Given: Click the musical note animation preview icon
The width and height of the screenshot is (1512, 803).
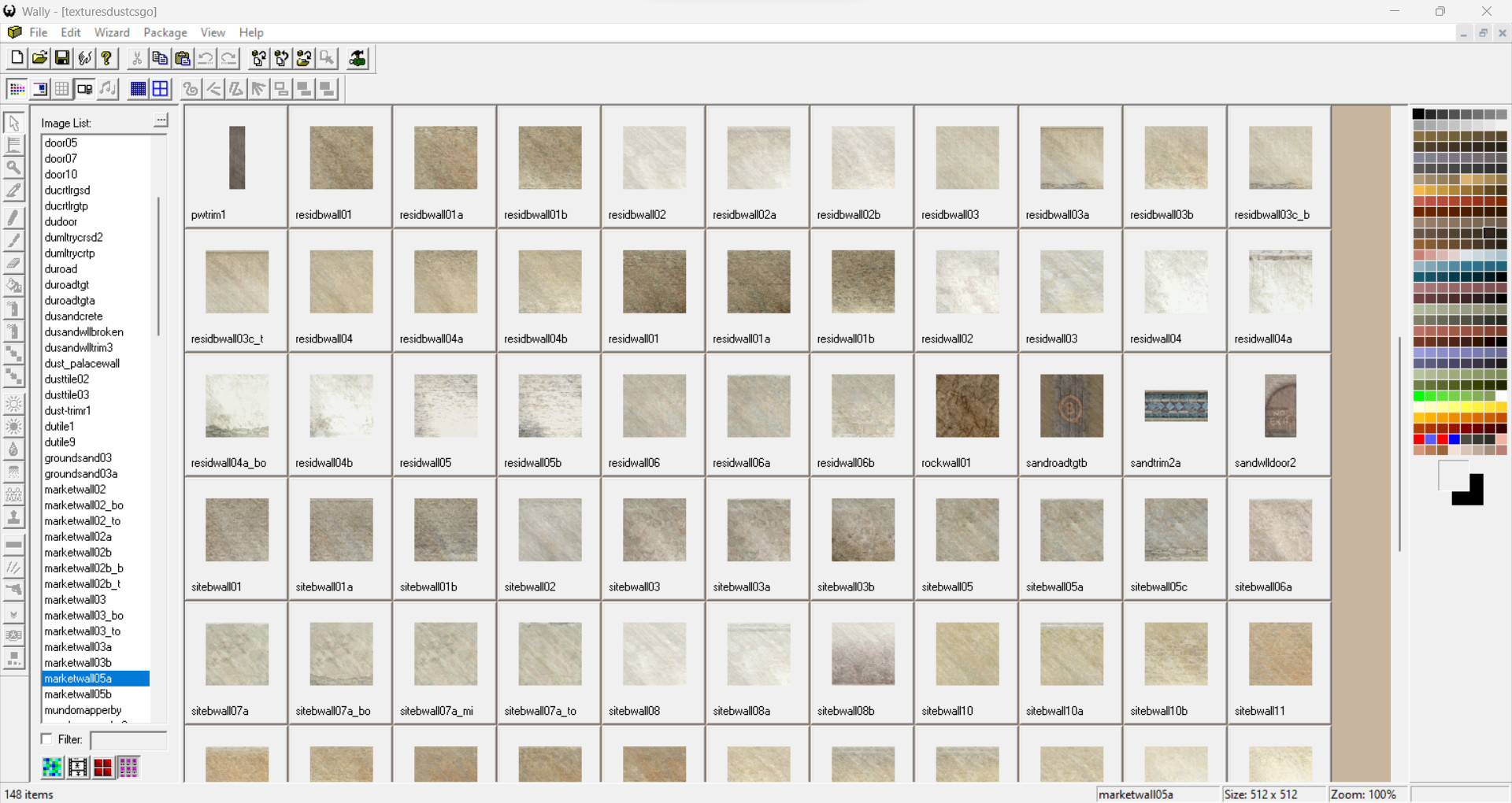Looking at the screenshot, I should [108, 88].
